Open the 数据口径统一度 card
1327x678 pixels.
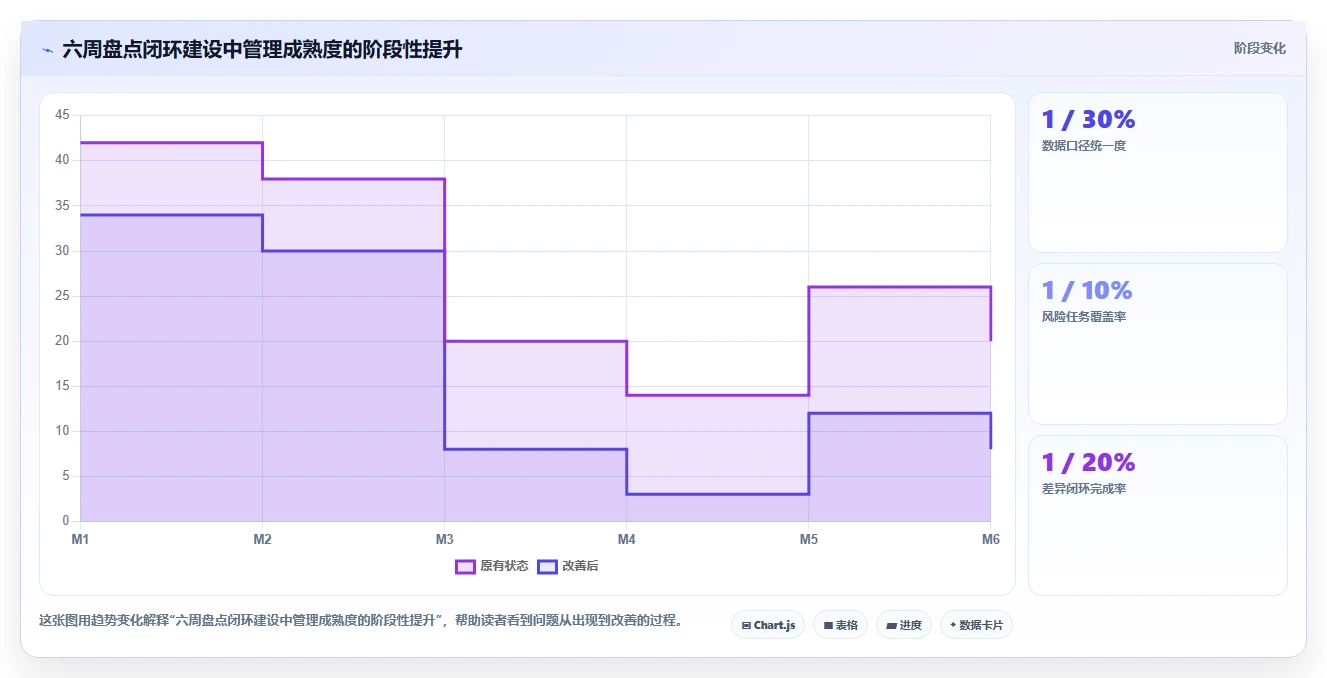(x=1157, y=172)
